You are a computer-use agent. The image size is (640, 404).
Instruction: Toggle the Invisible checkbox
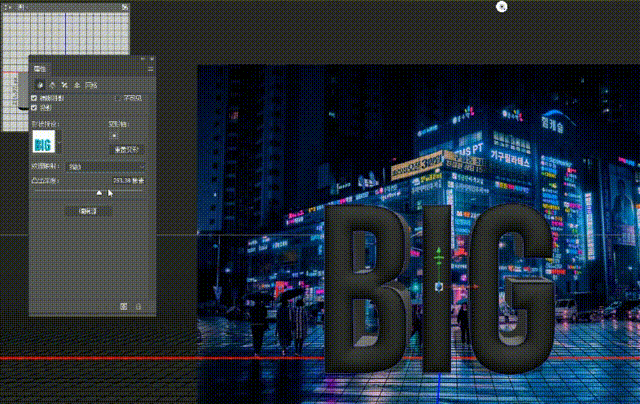[118, 98]
